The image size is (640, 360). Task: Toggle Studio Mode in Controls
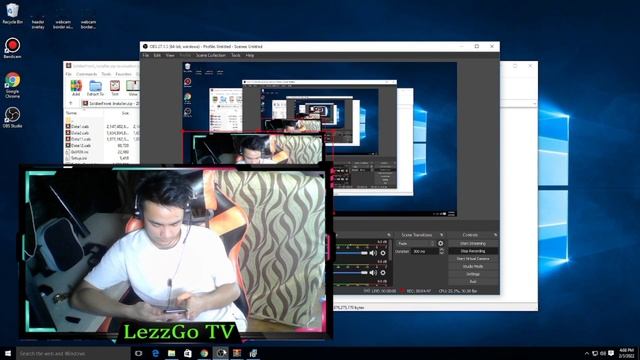pyautogui.click(x=473, y=266)
